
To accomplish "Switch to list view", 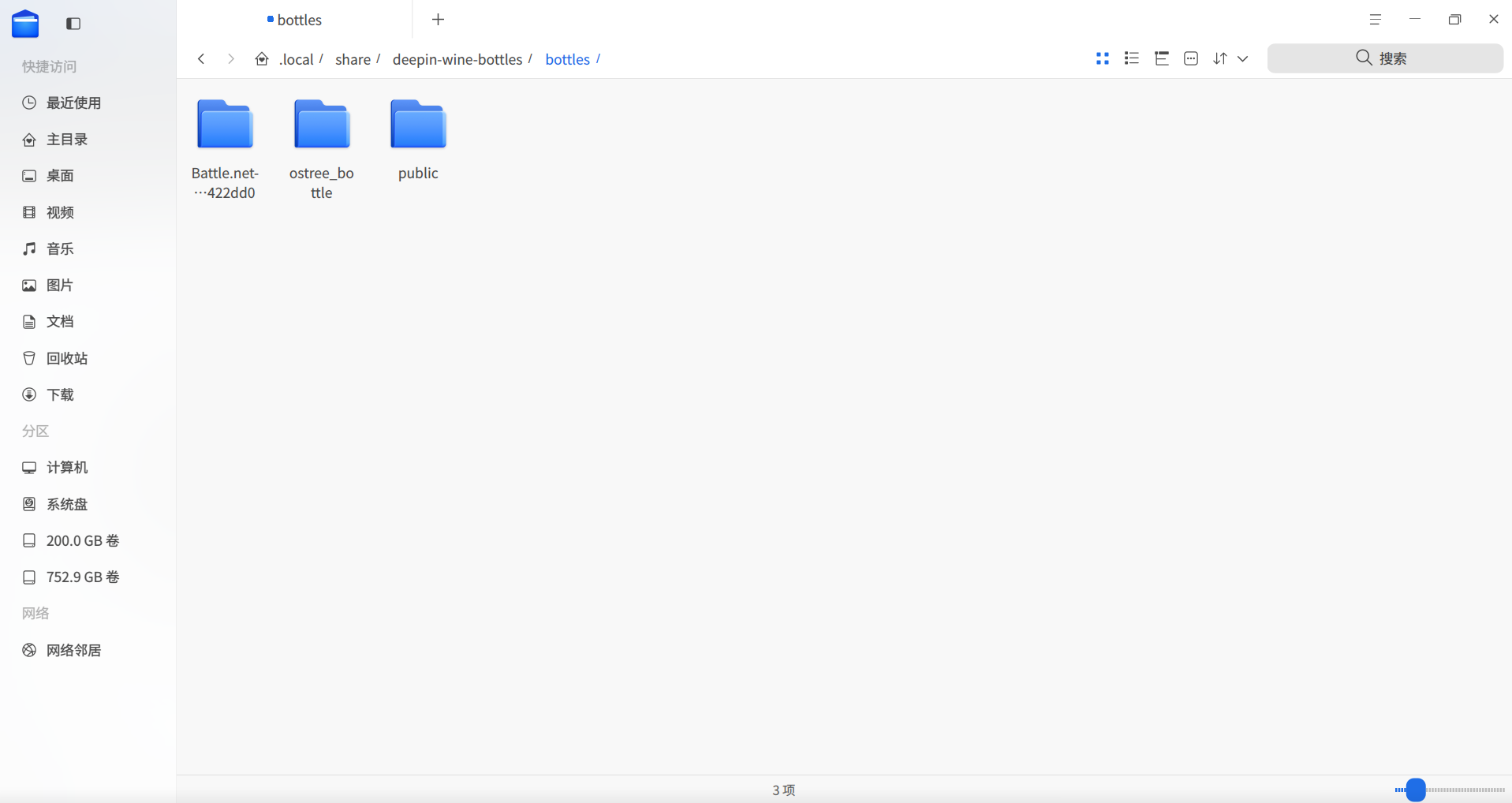I will pyautogui.click(x=1132, y=58).
